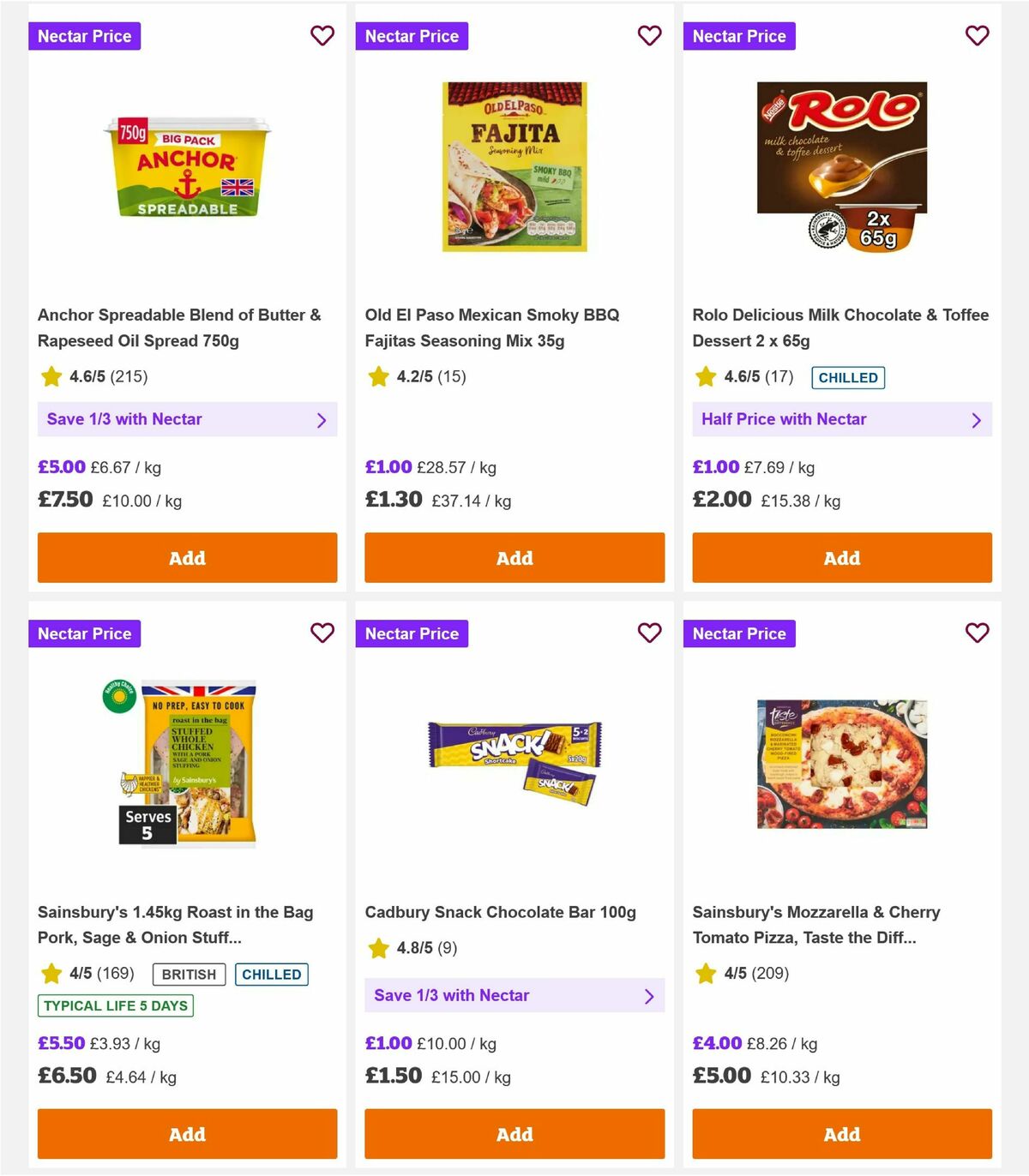1029x1176 pixels.
Task: Favourite the Mozzarella & Cherry Tomato pizza
Action: click(x=977, y=633)
